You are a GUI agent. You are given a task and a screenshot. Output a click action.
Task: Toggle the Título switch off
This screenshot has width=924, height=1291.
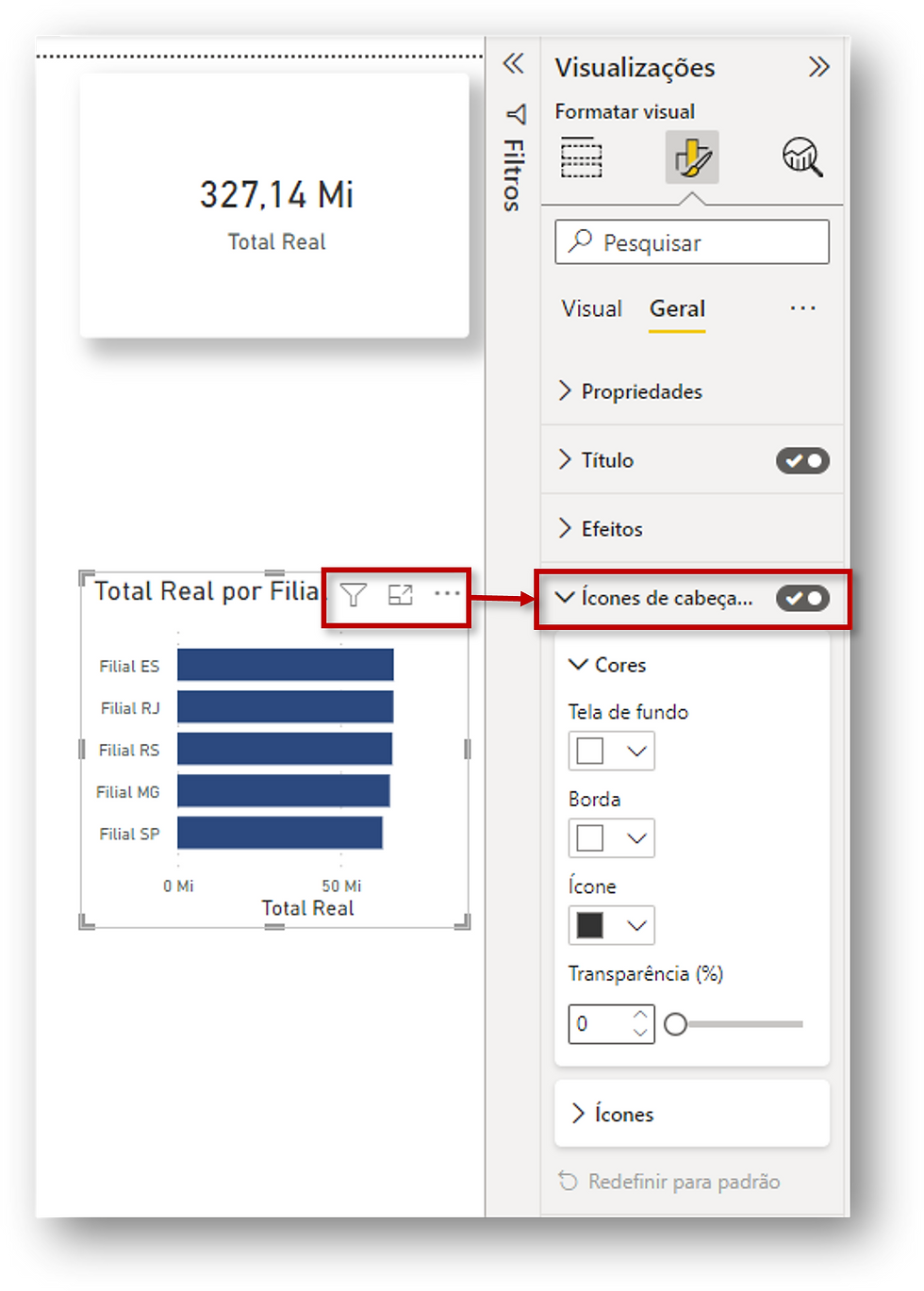point(802,460)
